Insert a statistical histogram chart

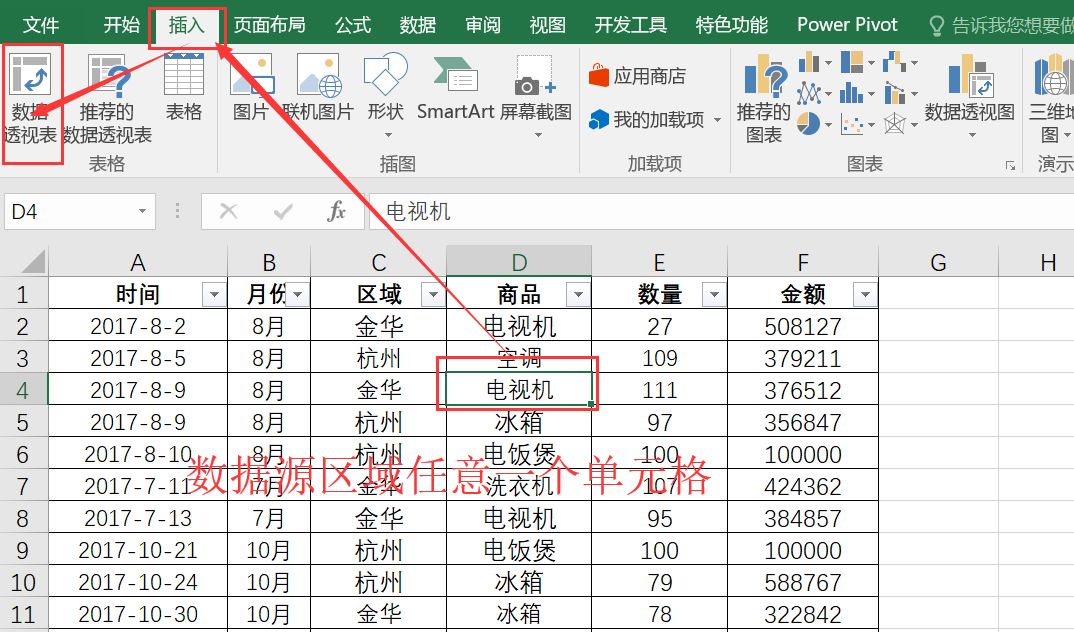(852, 93)
